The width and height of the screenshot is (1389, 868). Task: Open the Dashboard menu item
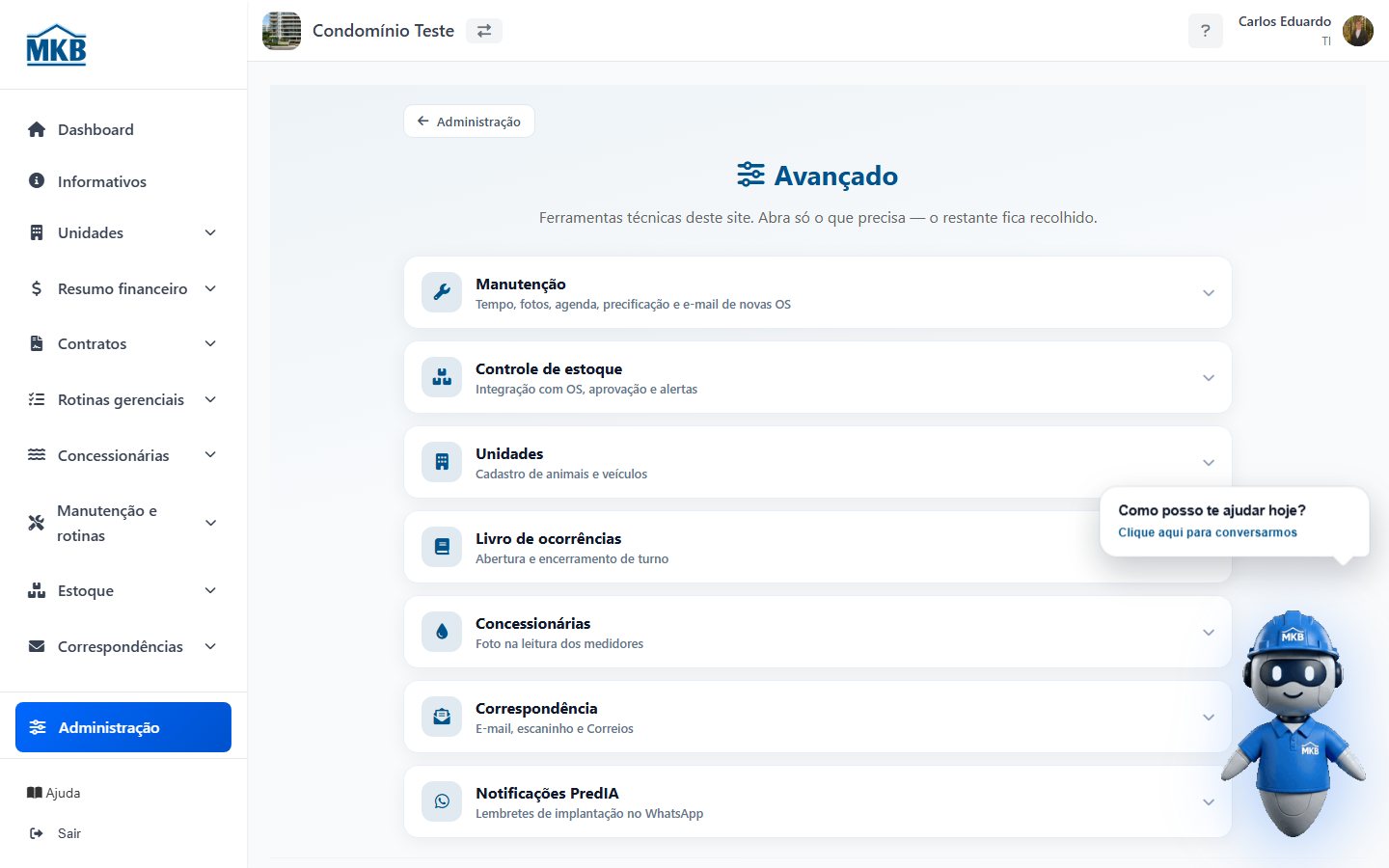tap(123, 129)
